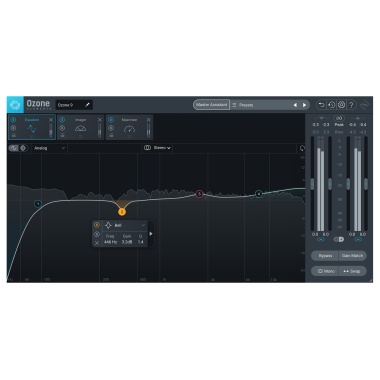Click the I/O meter options button

point(339,118)
